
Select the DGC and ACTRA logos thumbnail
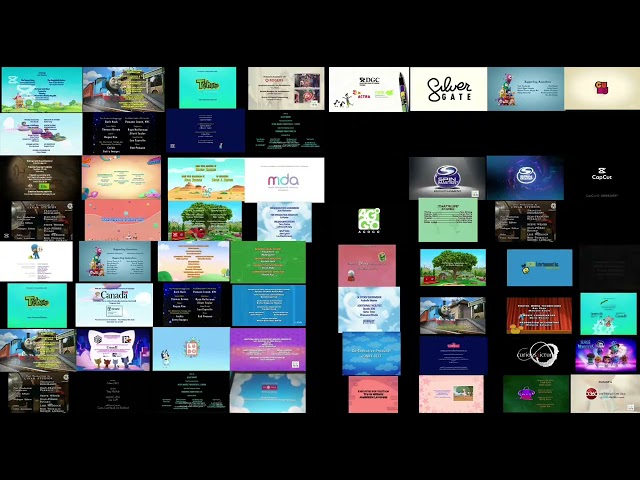pyautogui.click(x=369, y=89)
